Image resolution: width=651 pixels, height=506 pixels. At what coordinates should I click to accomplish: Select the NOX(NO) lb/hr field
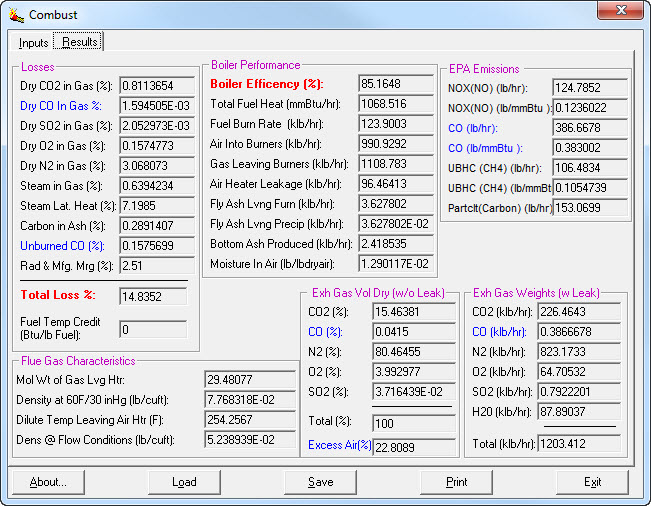[590, 88]
